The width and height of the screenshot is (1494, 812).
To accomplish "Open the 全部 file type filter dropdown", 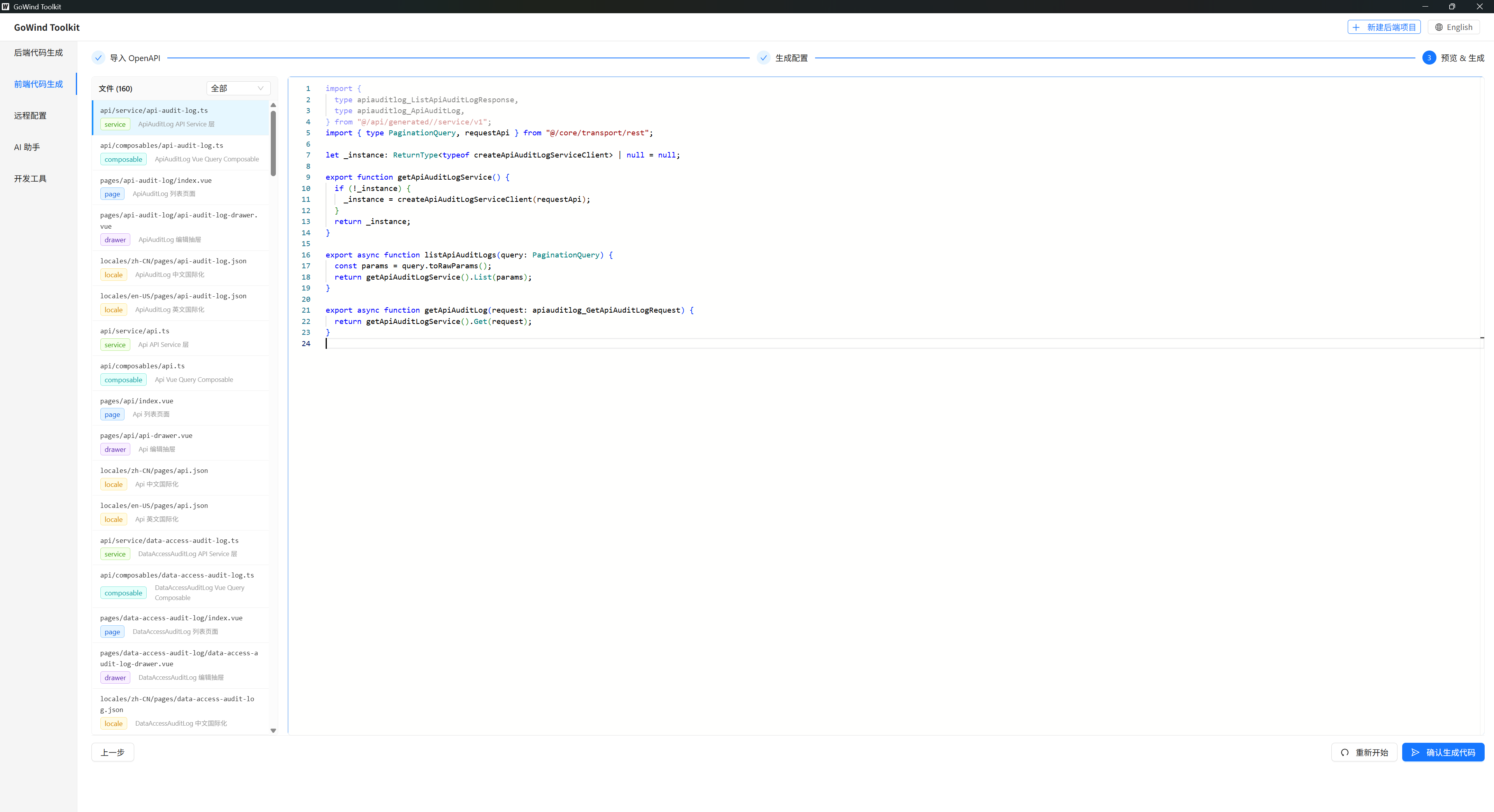I will click(238, 88).
